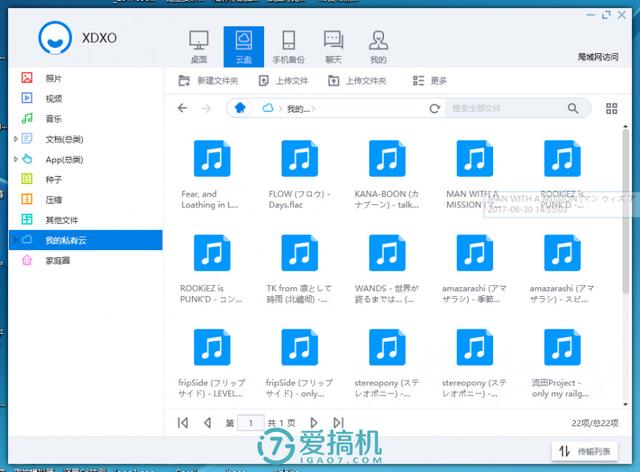The image size is (640, 472).
Task: Select file FLOW (フロウ) - Days.flac
Action: click(x=300, y=175)
